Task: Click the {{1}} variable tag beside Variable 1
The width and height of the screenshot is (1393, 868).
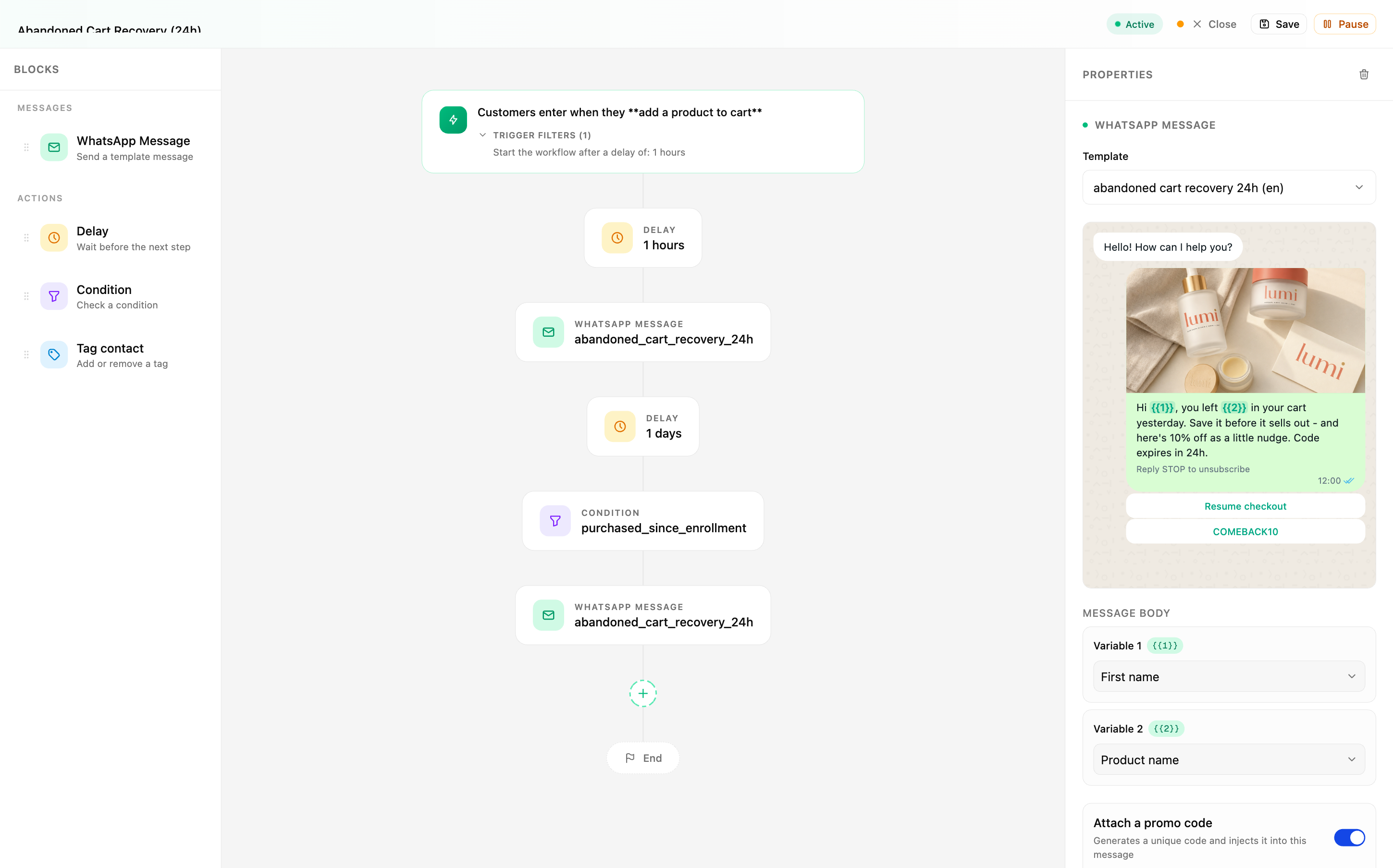Action: [1164, 645]
